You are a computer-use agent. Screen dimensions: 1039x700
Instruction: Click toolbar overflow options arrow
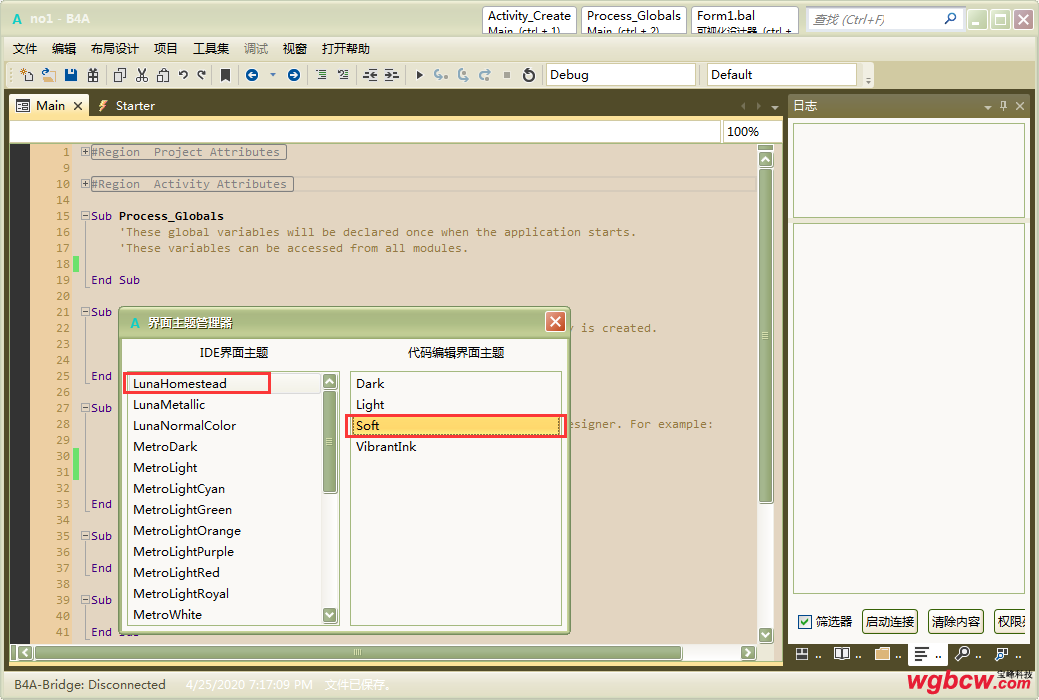[x=868, y=79]
